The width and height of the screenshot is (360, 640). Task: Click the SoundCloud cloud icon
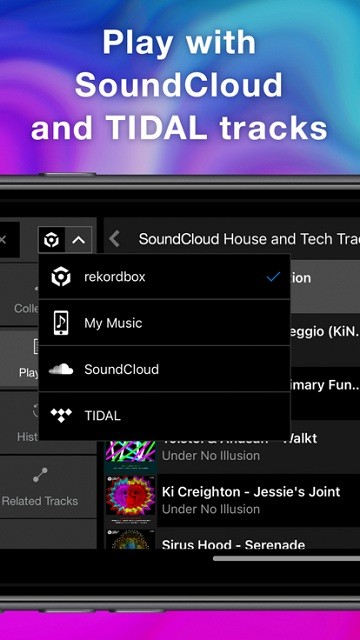click(x=61, y=369)
